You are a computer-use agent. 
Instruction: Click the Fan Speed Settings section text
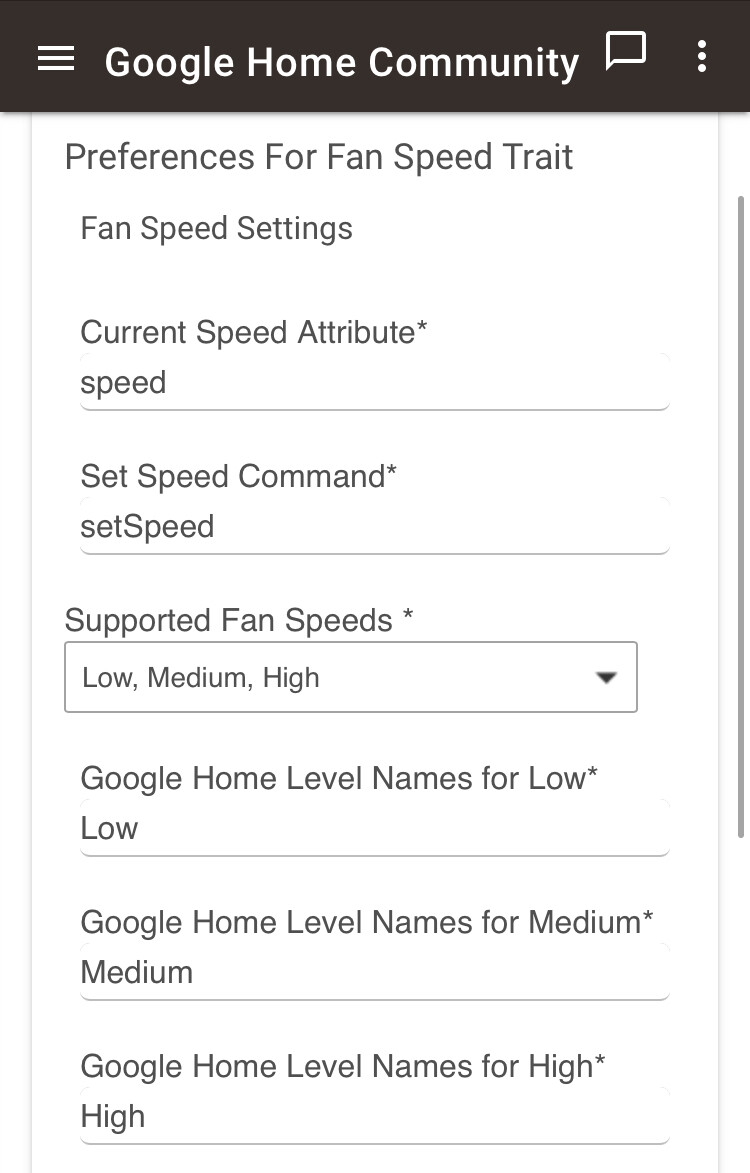(x=216, y=228)
